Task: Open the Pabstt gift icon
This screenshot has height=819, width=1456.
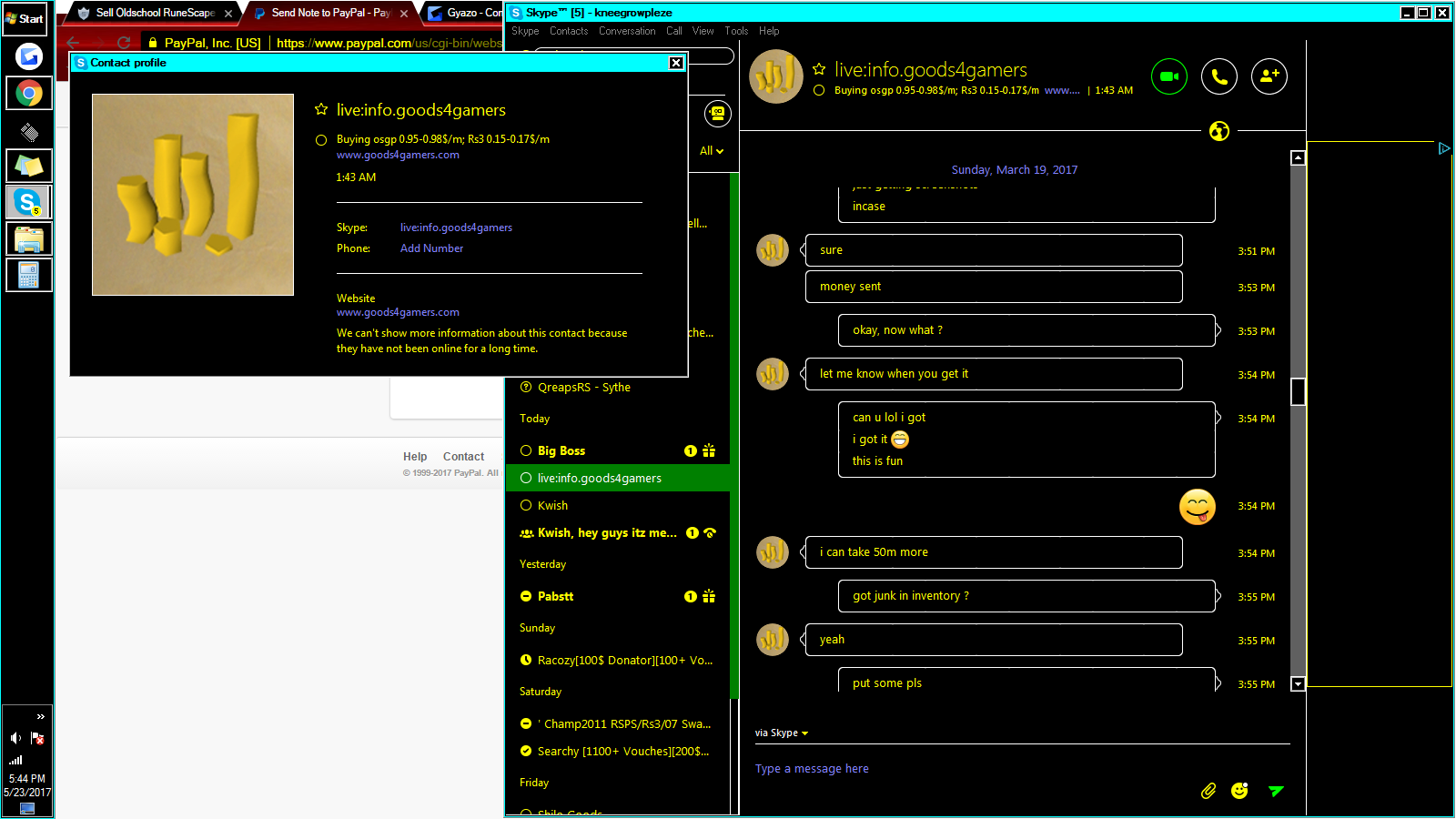Action: [709, 596]
